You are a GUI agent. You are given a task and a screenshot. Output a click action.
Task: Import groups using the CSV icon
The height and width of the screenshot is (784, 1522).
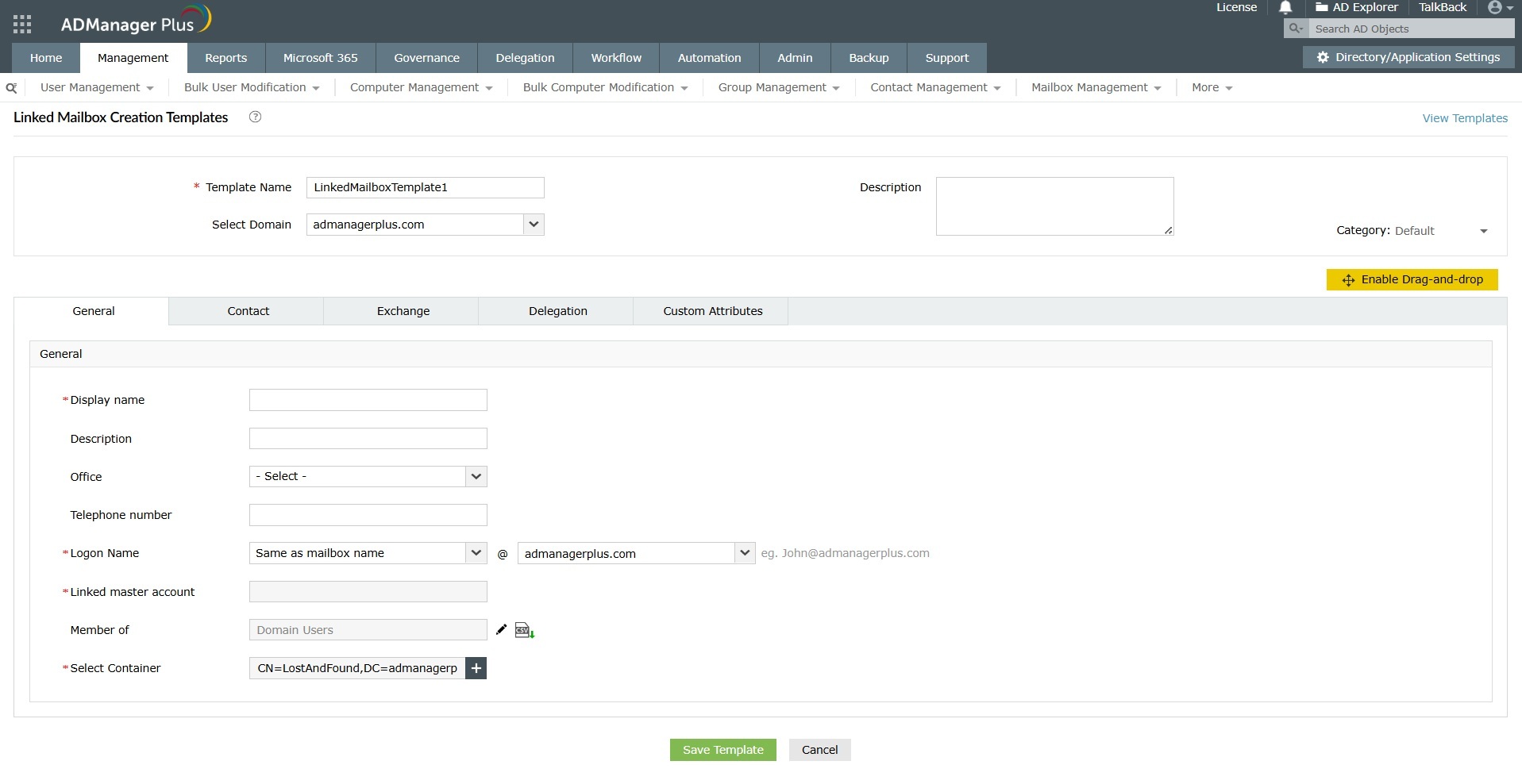[x=523, y=629]
